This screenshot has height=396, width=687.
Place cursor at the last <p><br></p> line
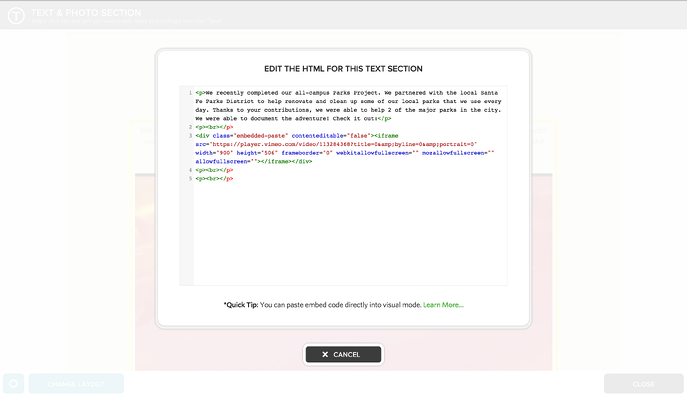tap(214, 179)
